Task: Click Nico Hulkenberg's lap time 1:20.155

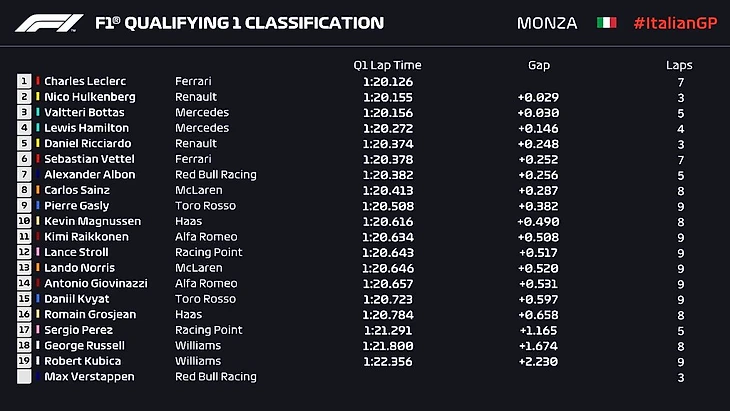Action: click(387, 97)
